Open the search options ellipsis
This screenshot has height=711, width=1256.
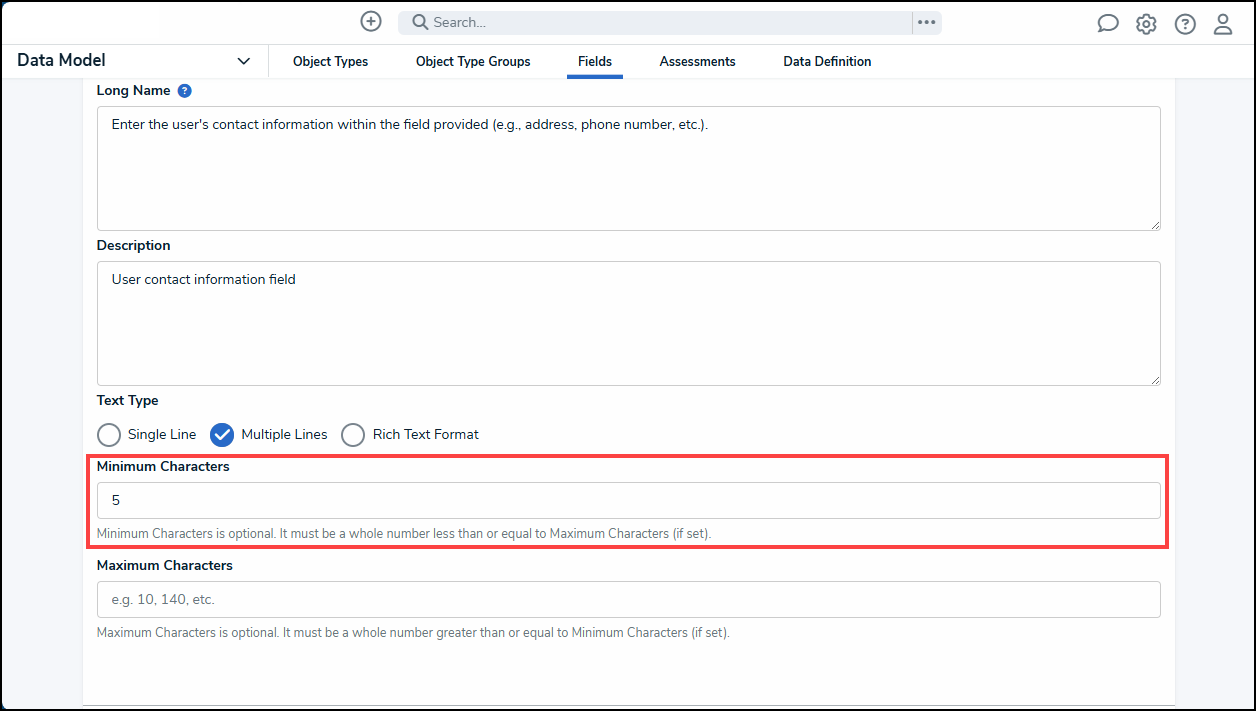[927, 22]
